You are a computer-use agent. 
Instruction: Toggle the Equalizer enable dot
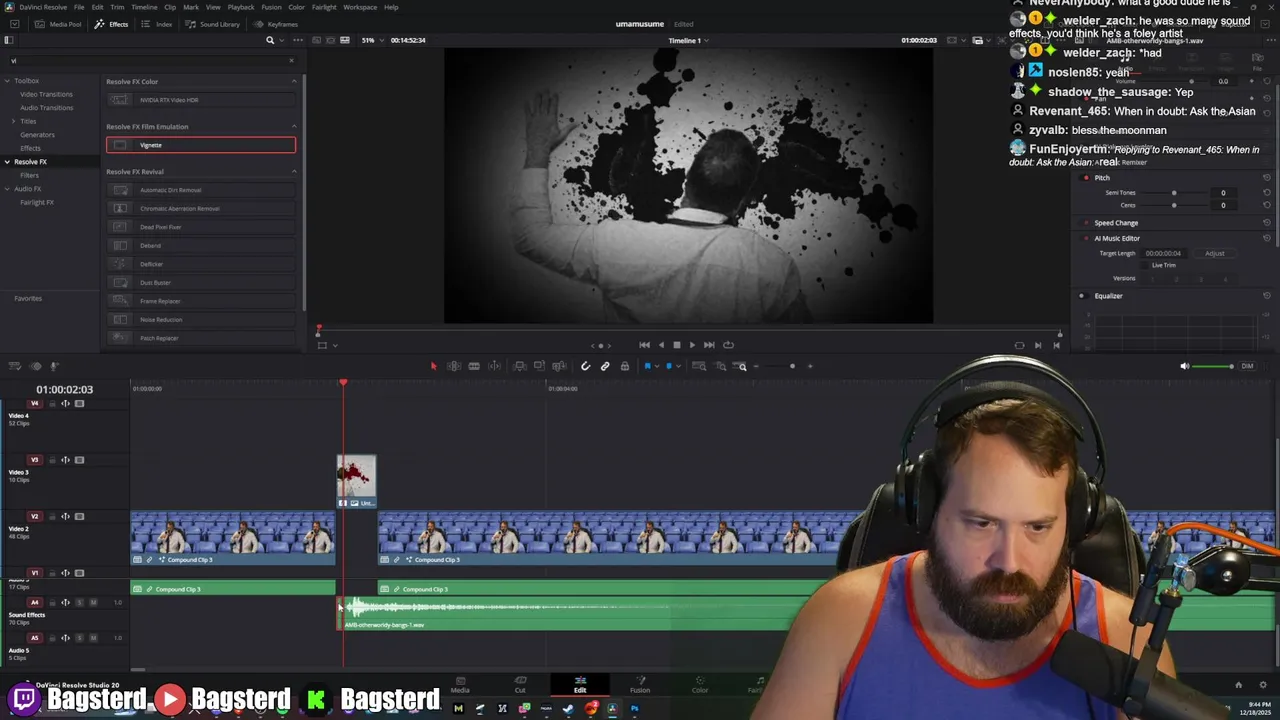click(x=1081, y=296)
